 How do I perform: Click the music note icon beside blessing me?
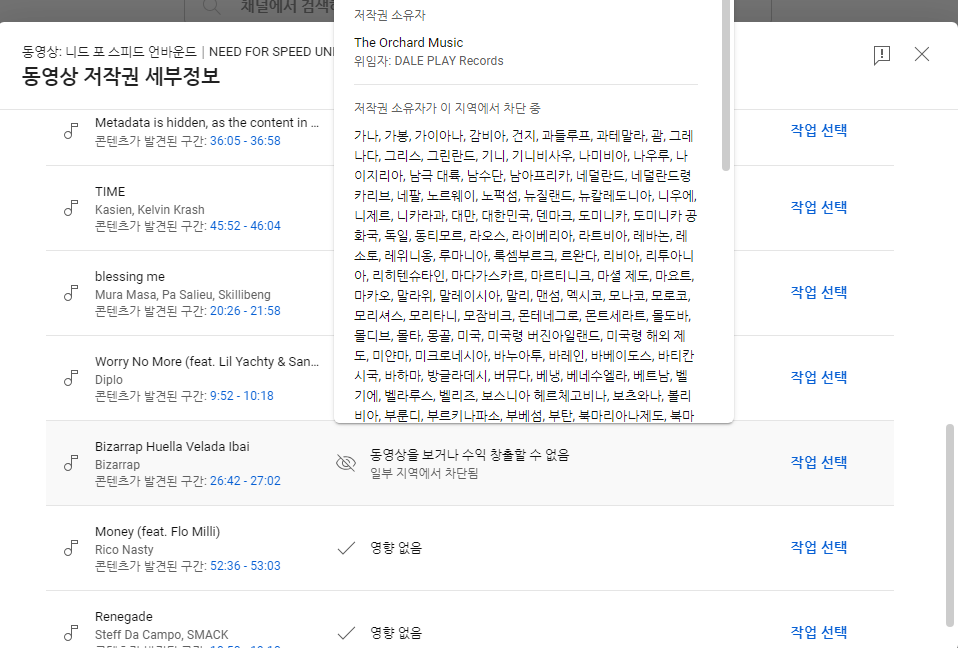point(71,293)
